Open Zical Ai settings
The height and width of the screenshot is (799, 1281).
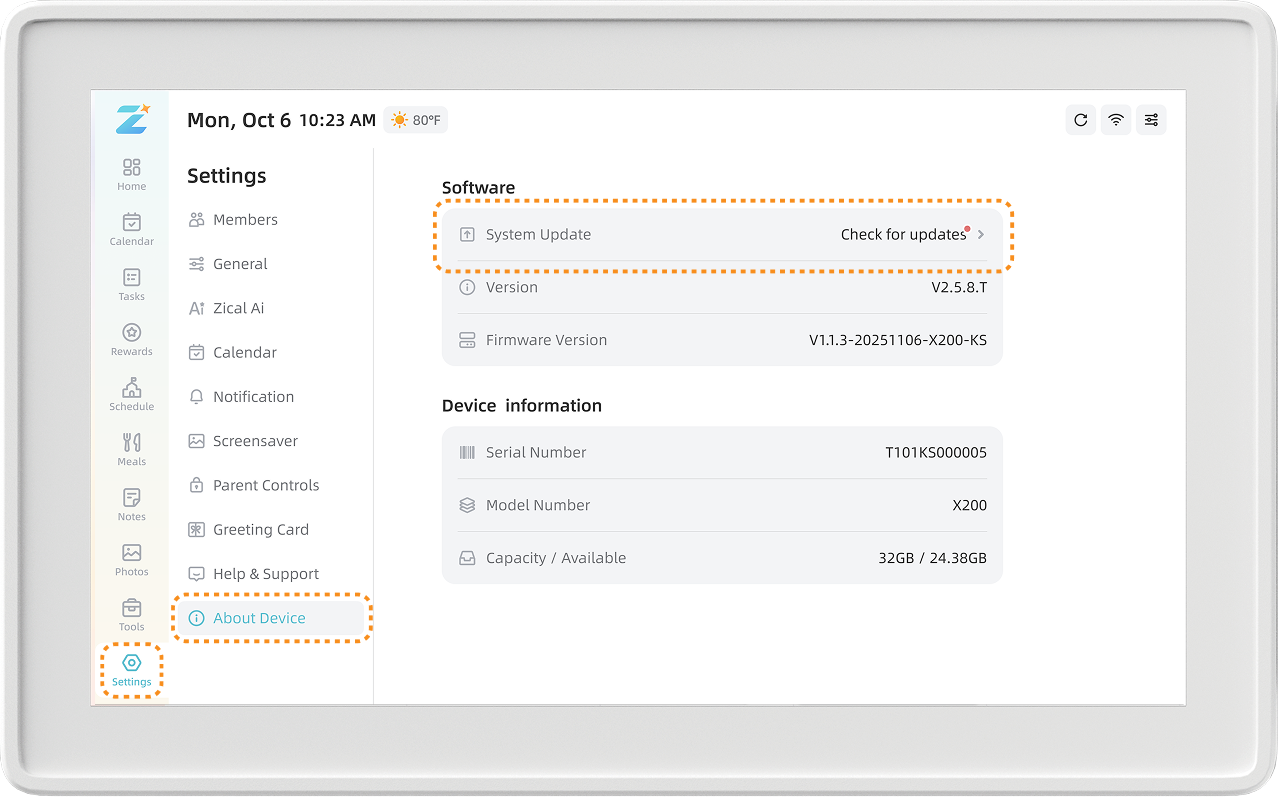[x=226, y=308]
